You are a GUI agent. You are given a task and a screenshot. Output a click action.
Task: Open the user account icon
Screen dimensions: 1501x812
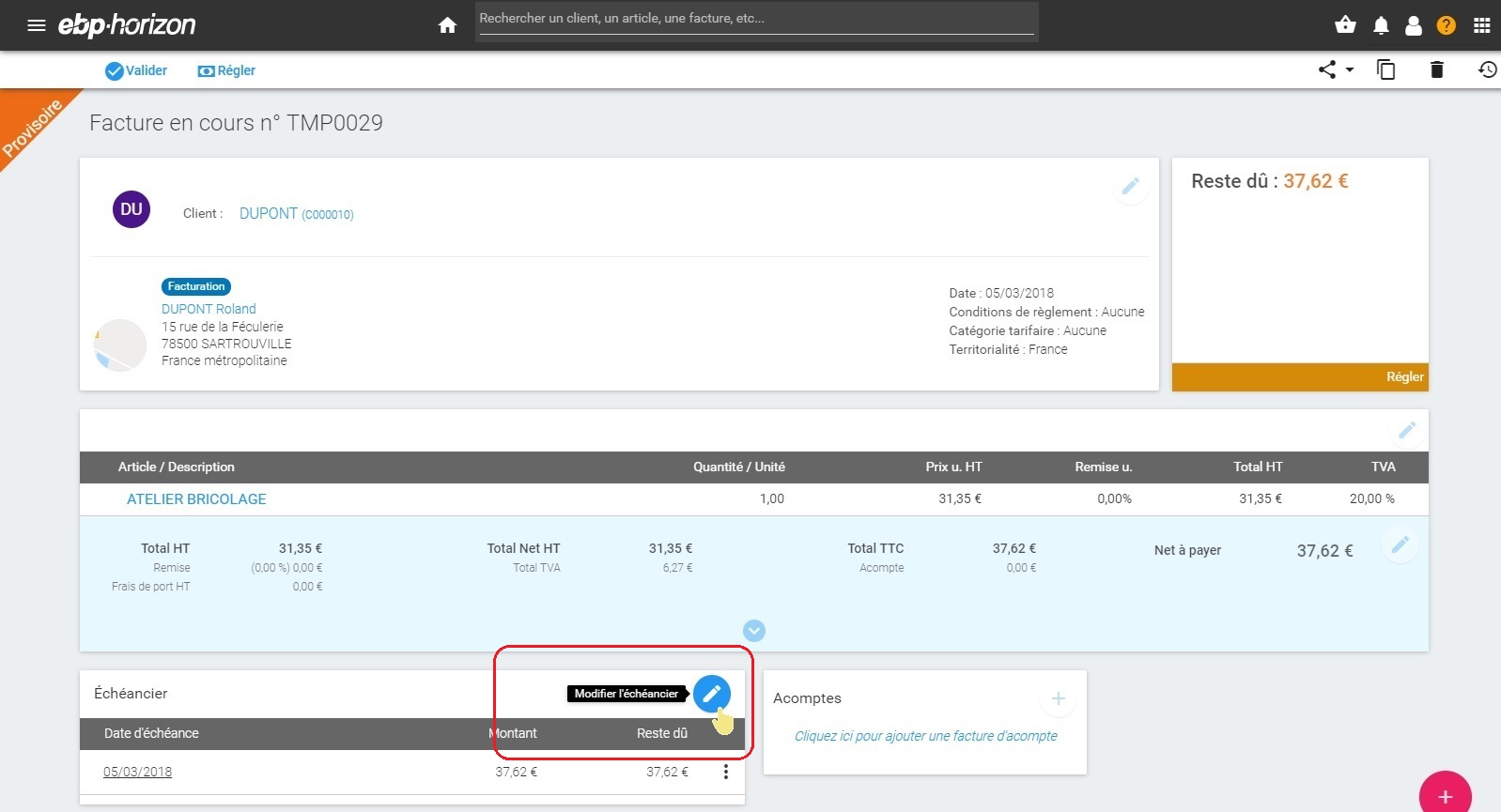point(1414,25)
